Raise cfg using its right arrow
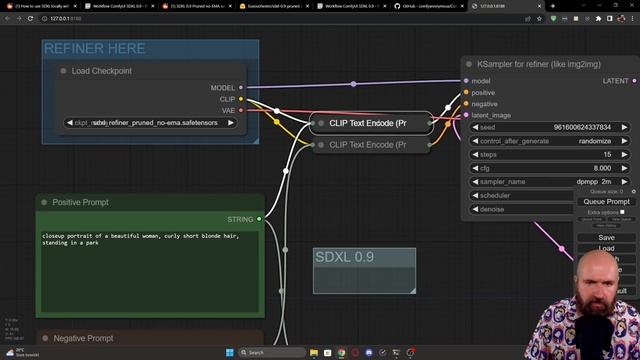Image resolution: width=640 pixels, height=360 pixels. (624, 168)
